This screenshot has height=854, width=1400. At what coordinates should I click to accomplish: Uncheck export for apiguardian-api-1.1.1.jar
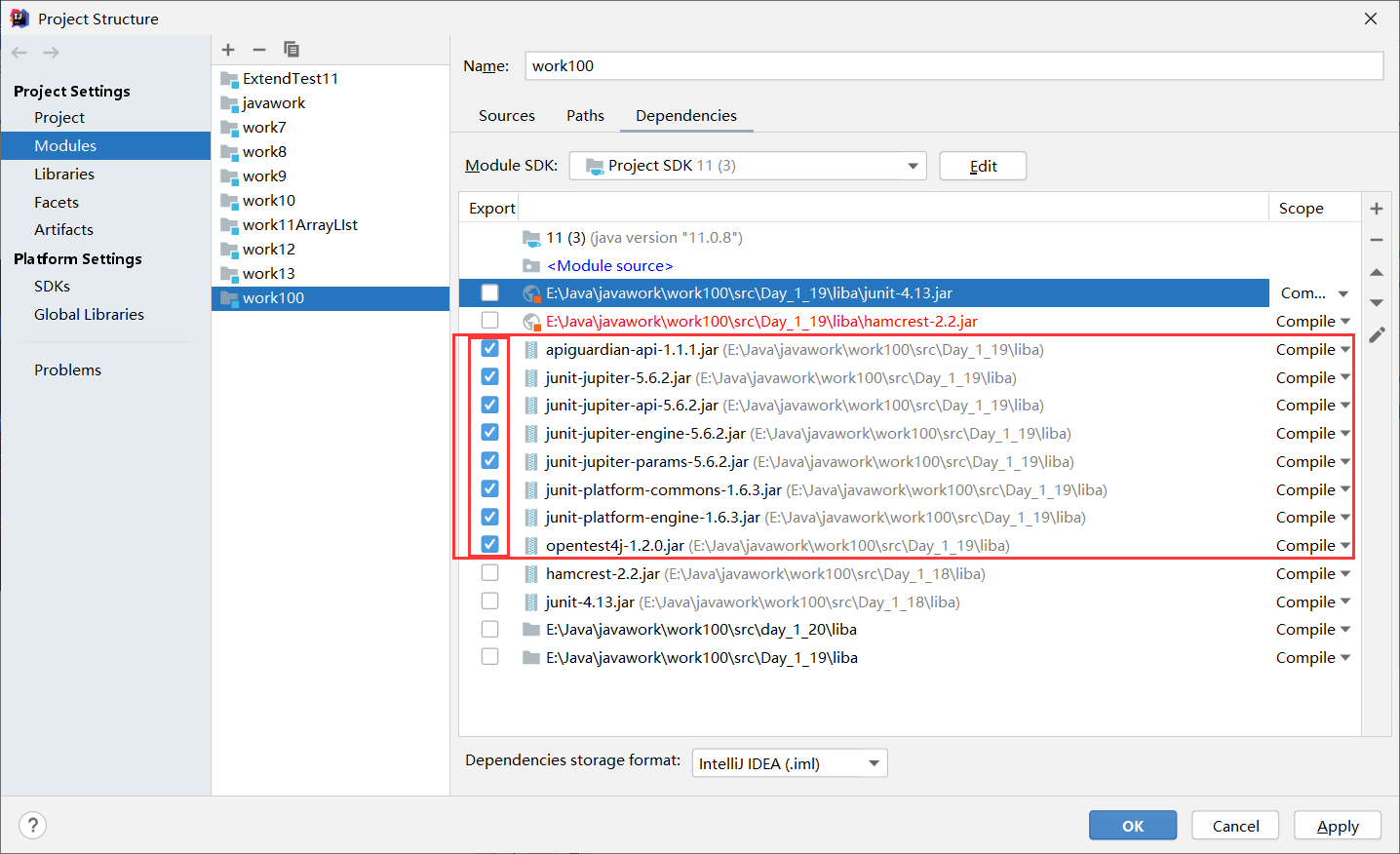pyautogui.click(x=489, y=349)
